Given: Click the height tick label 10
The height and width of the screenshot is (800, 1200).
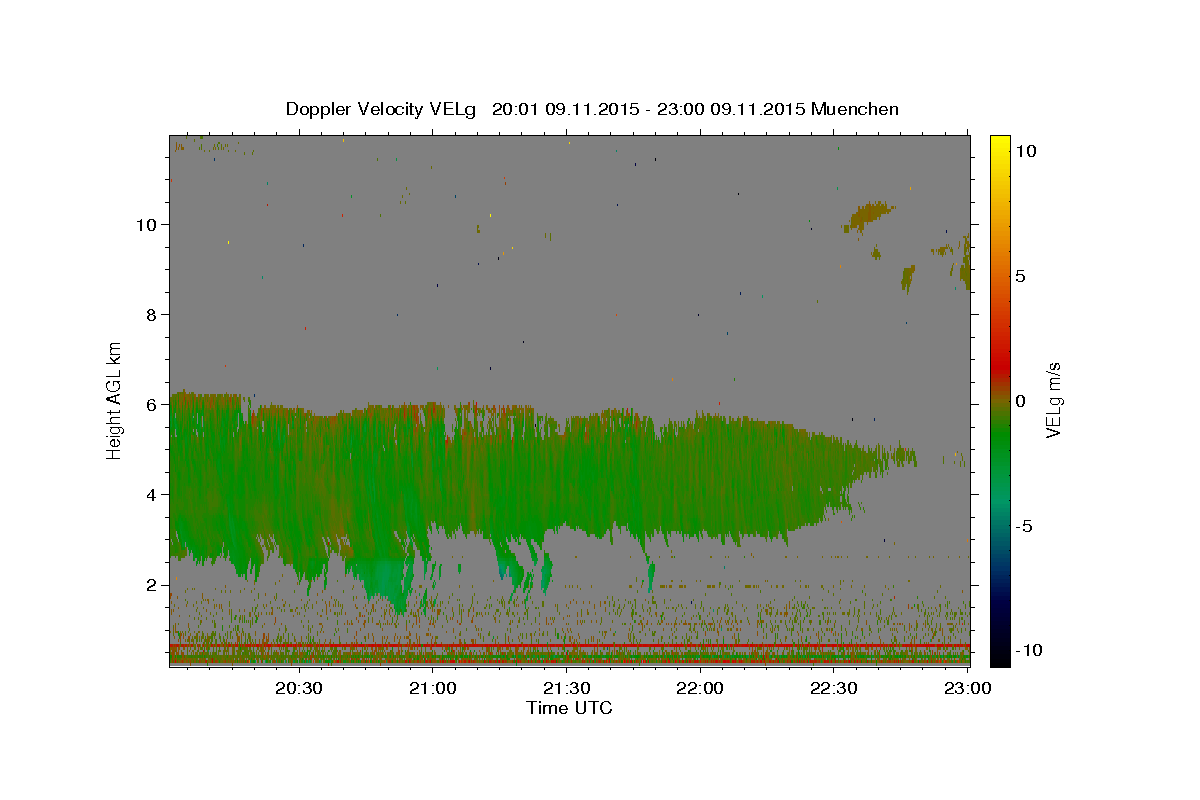Looking at the screenshot, I should click(147, 224).
